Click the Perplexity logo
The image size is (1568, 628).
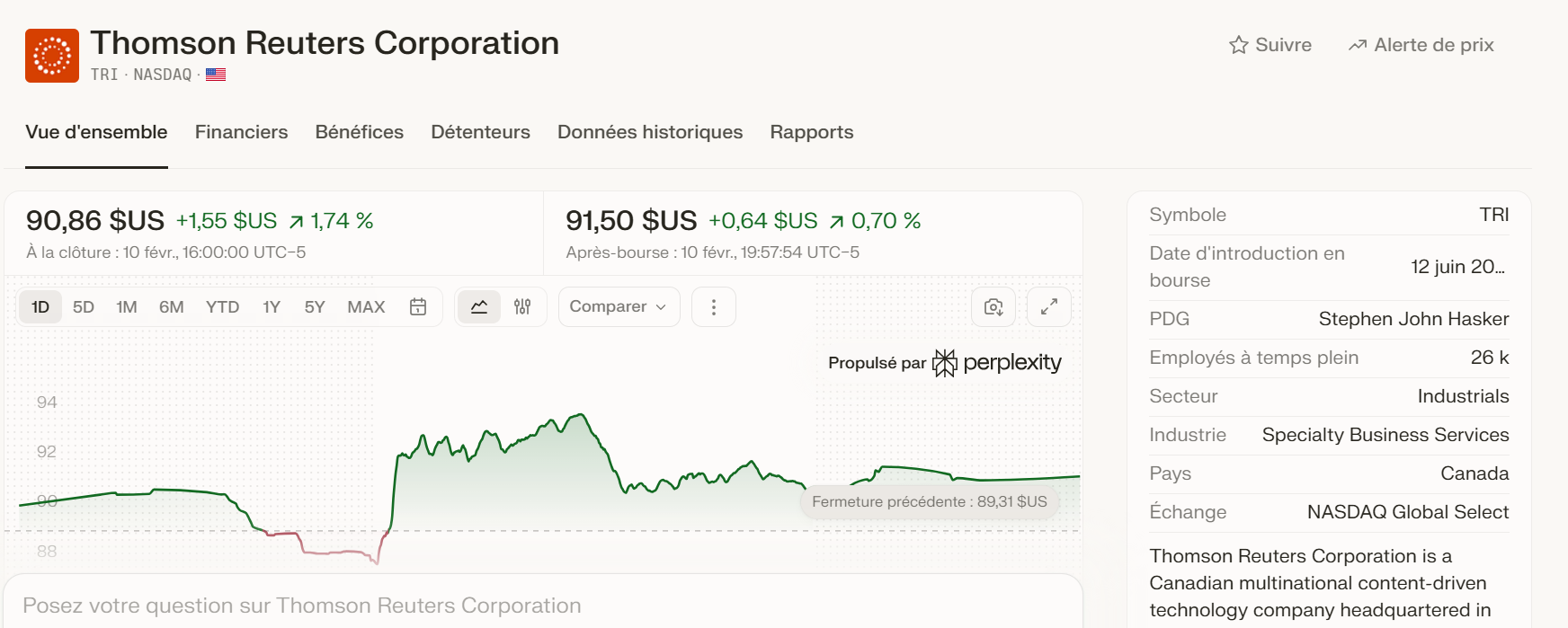click(997, 363)
